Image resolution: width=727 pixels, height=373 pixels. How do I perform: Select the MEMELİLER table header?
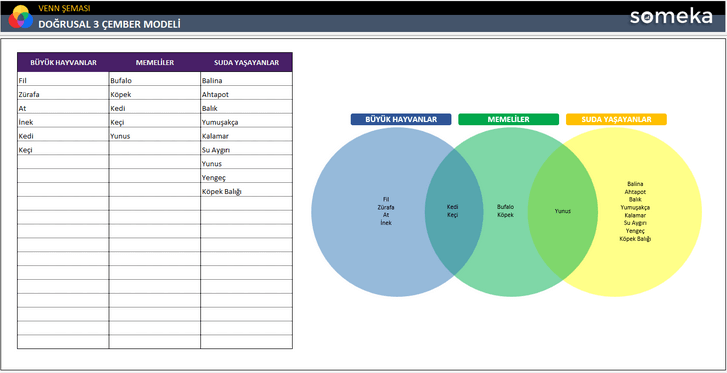(155, 62)
